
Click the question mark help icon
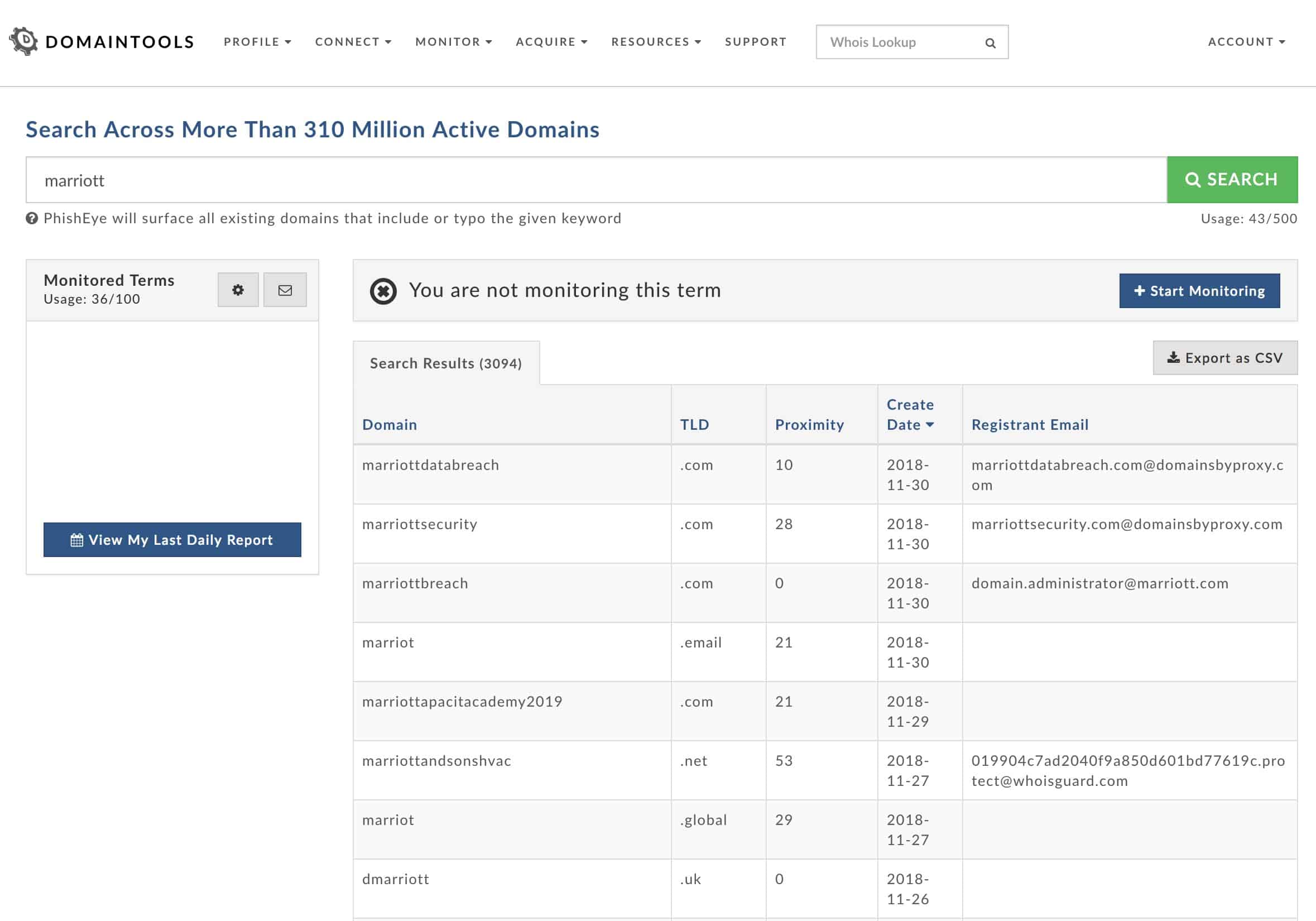click(32, 218)
